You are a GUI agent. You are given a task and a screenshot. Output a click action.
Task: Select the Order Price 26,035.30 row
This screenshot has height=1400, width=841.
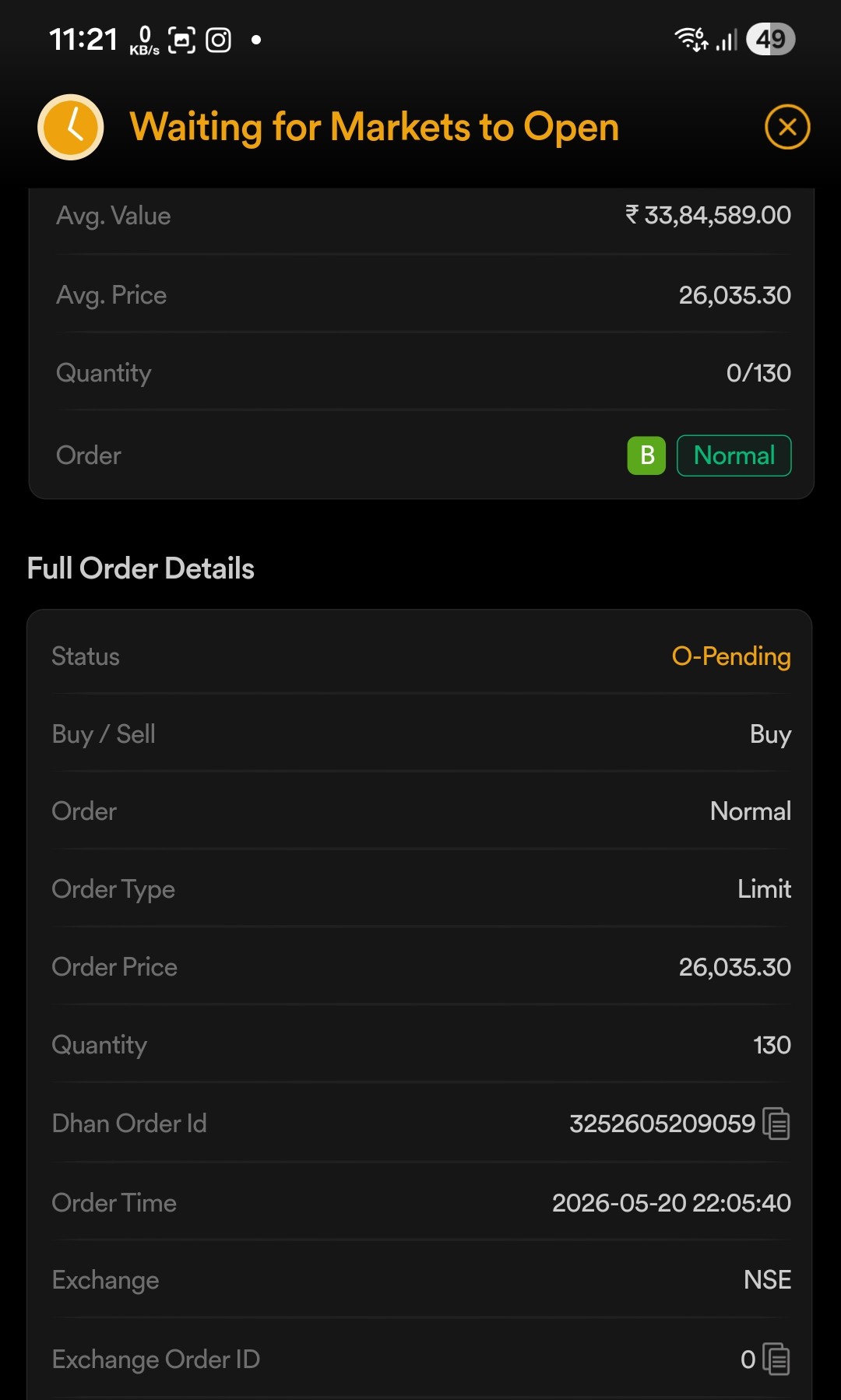pyautogui.click(x=421, y=967)
